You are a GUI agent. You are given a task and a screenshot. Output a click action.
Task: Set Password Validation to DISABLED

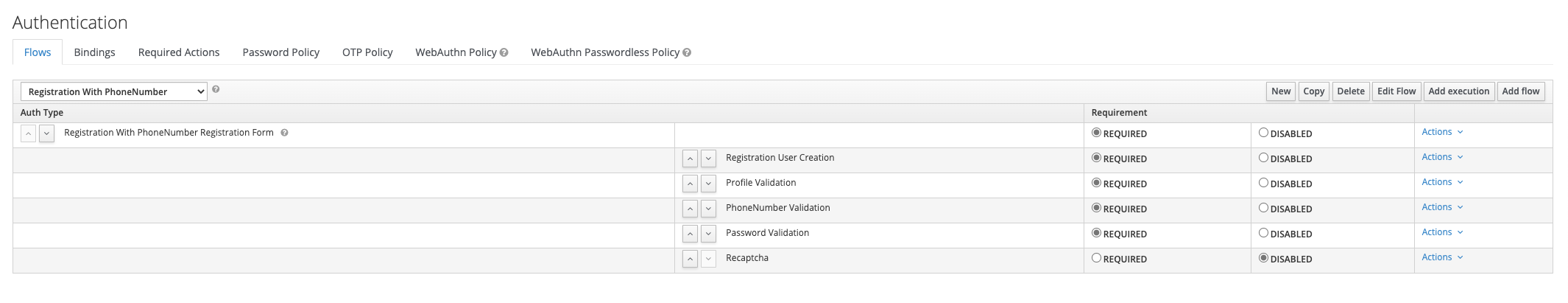1263,233
